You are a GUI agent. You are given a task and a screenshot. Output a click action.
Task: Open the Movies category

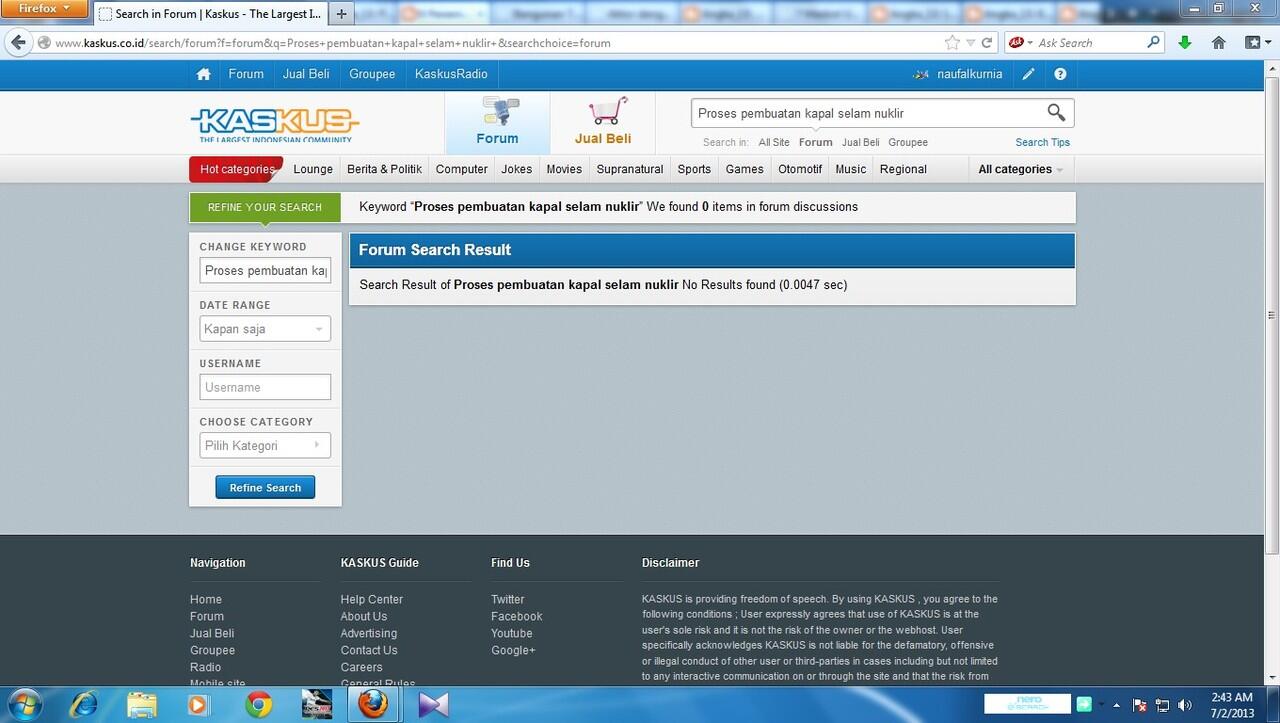pyautogui.click(x=564, y=169)
